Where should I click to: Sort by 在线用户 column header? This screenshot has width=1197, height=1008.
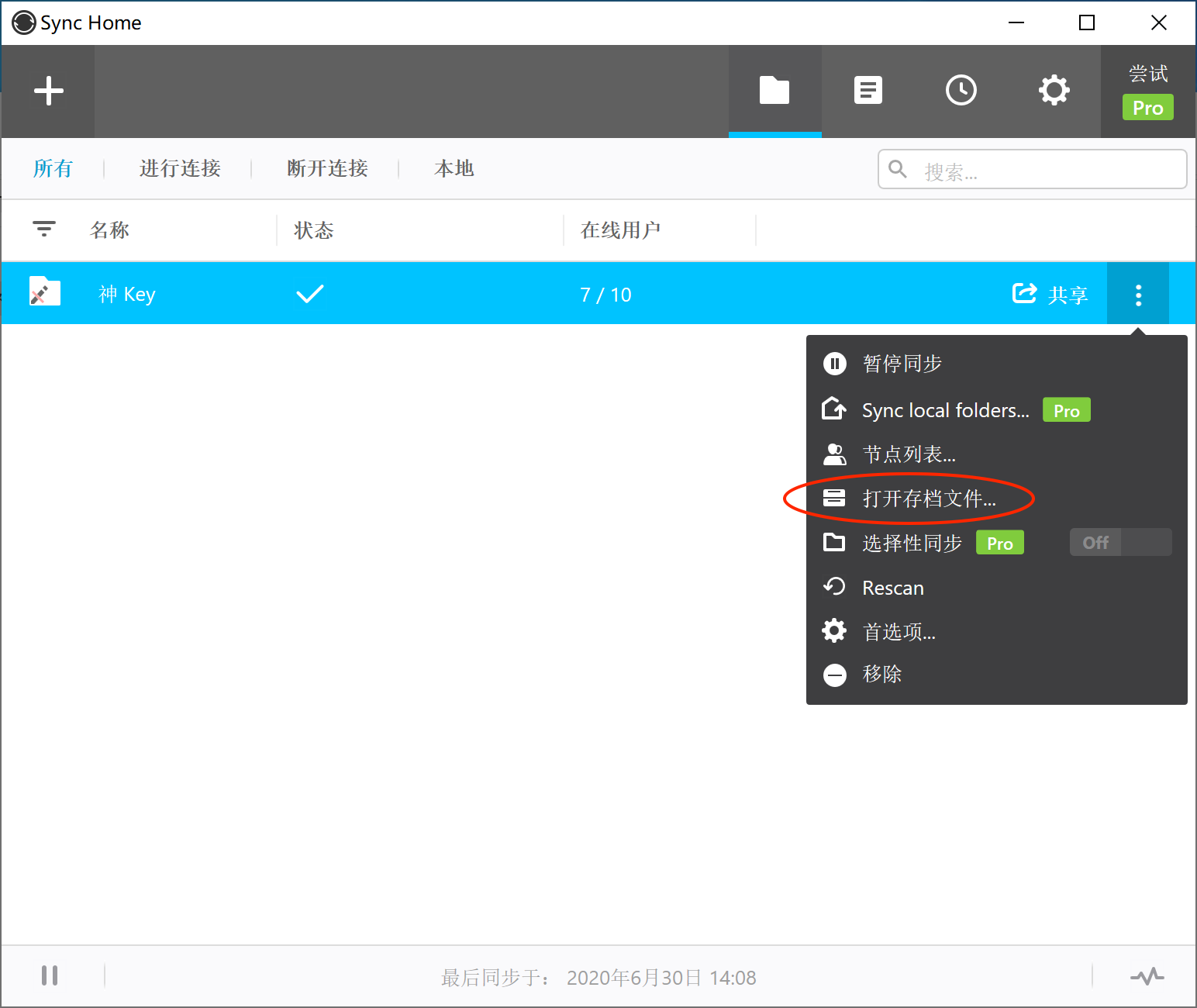point(620,230)
